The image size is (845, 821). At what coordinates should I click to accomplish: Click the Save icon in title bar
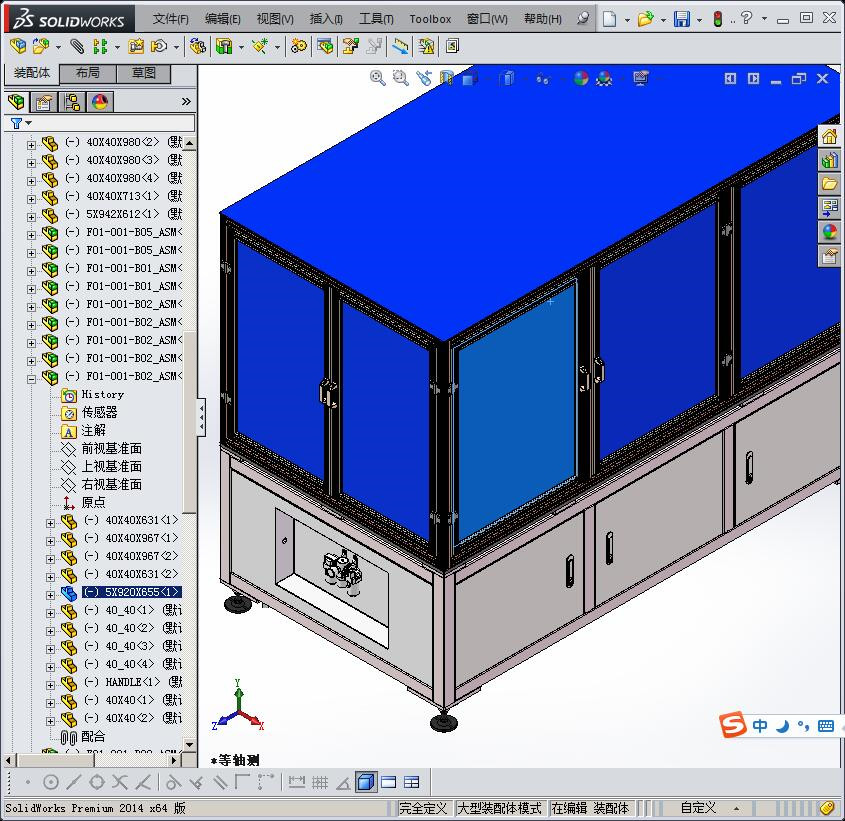pyautogui.click(x=682, y=19)
